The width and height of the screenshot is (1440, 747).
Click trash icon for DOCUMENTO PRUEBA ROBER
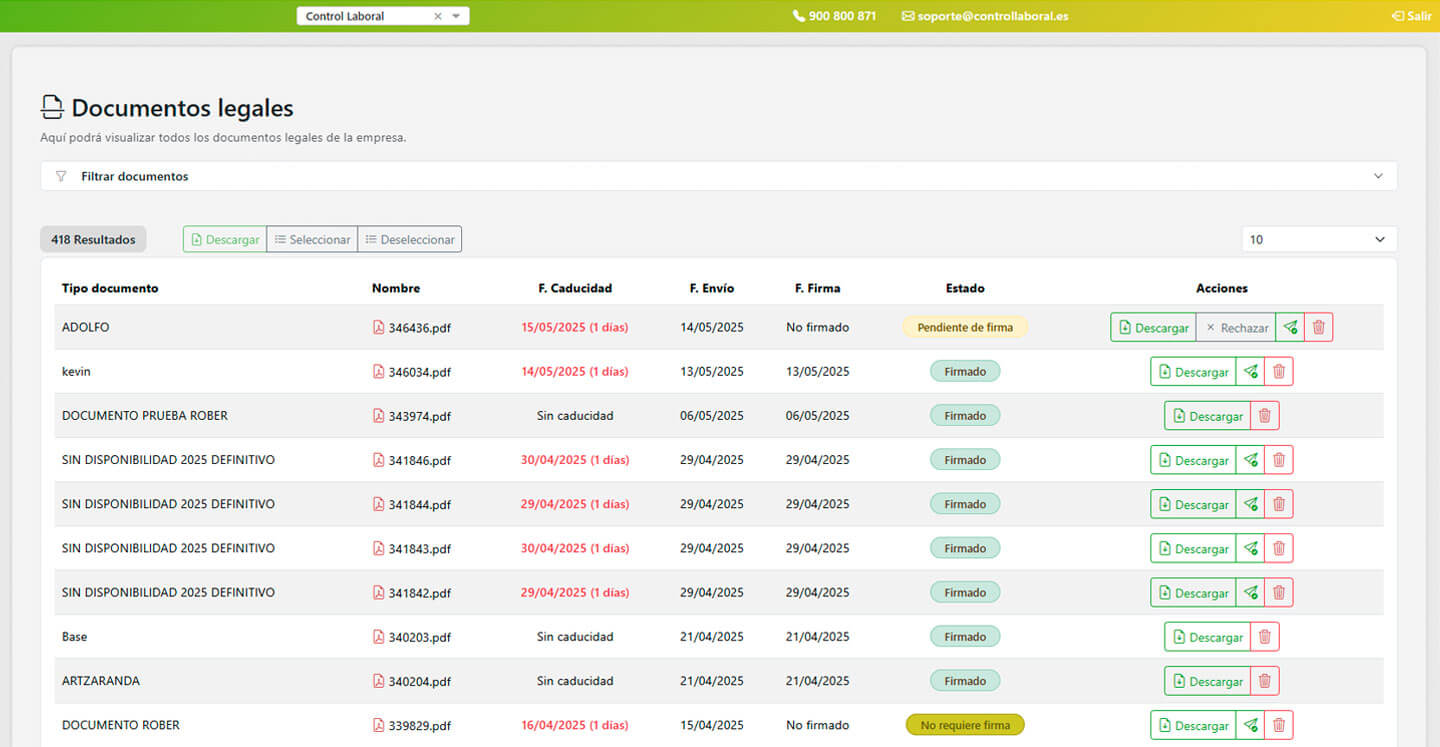(1264, 416)
